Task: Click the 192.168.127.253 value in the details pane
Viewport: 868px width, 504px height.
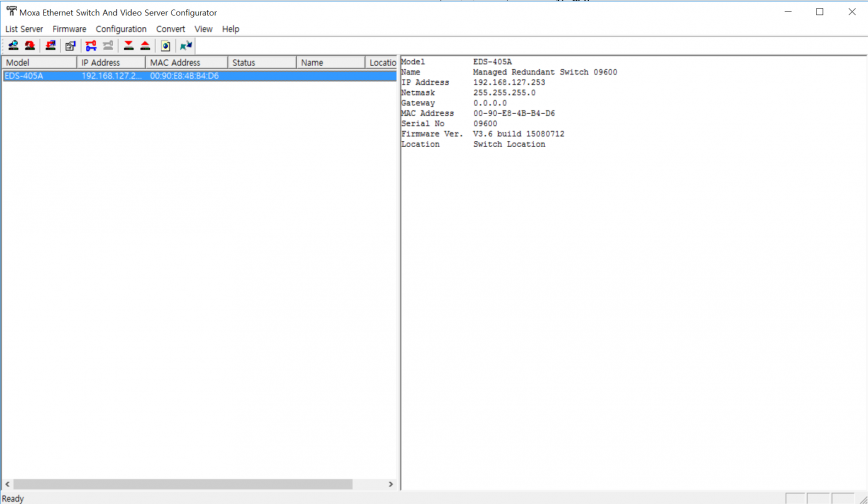Action: point(509,83)
